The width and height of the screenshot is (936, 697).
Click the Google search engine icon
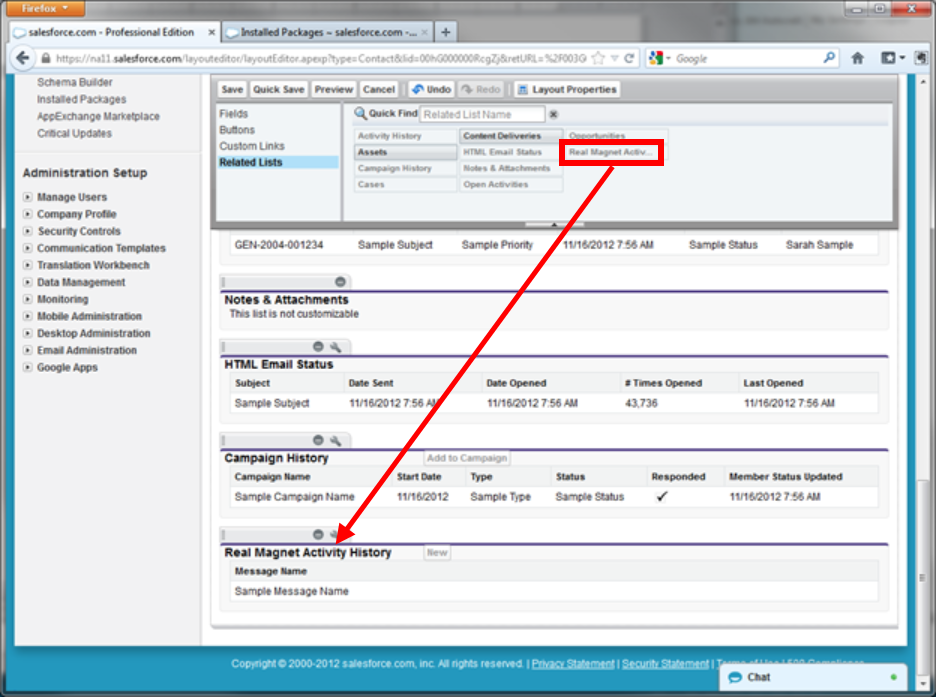pos(657,58)
